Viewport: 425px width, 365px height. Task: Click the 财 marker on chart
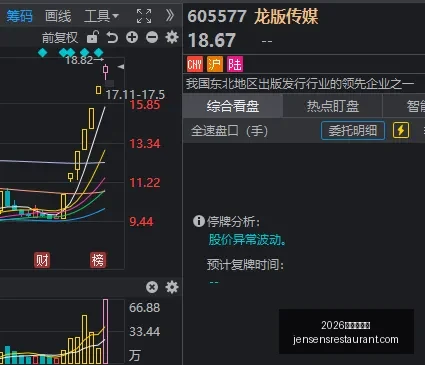click(x=42, y=260)
